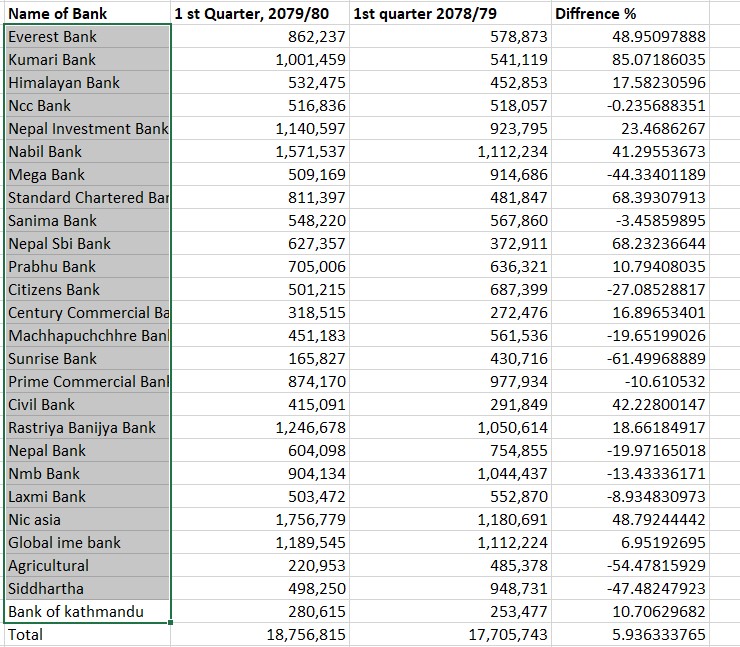Select Nic asia's 1,756,779 value cell
Screen dimensions: 740x647
coord(260,520)
